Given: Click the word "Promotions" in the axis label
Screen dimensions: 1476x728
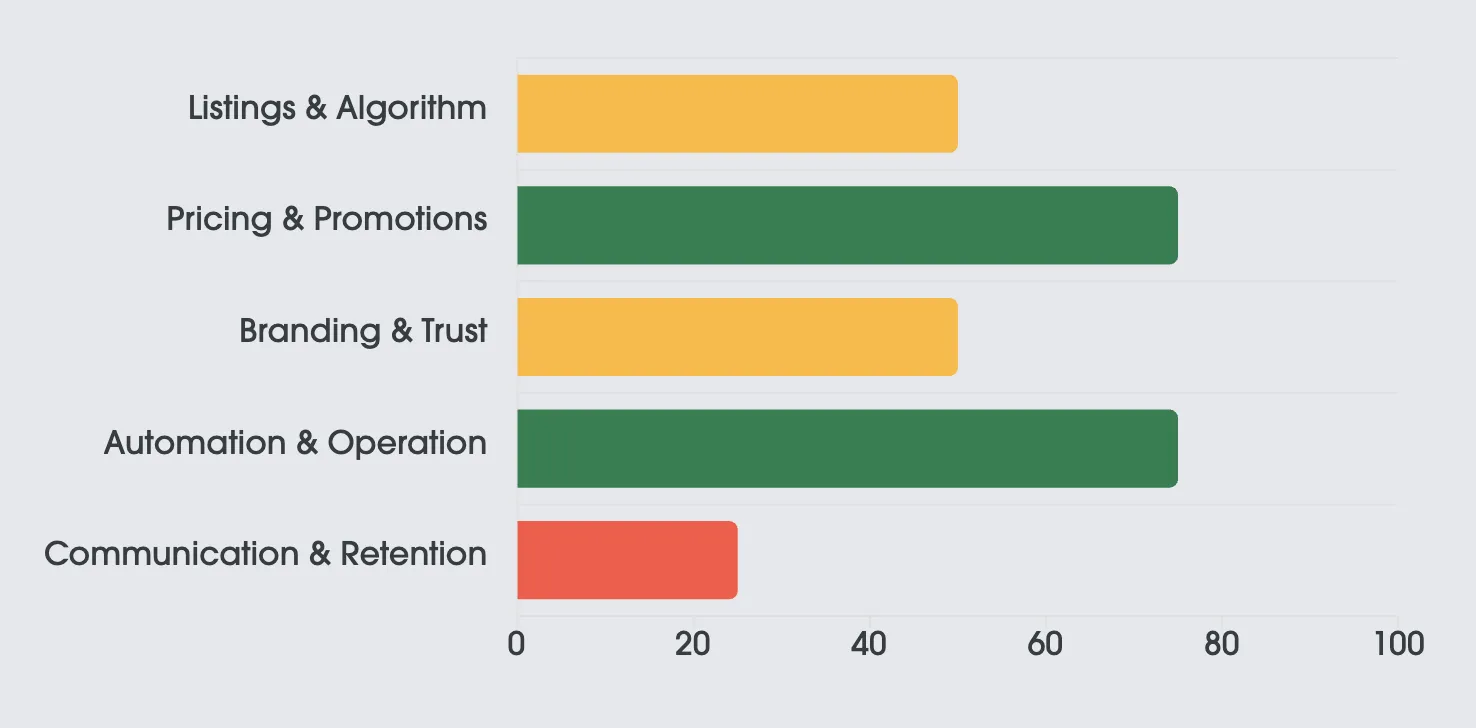Looking at the screenshot, I should coord(400,219).
